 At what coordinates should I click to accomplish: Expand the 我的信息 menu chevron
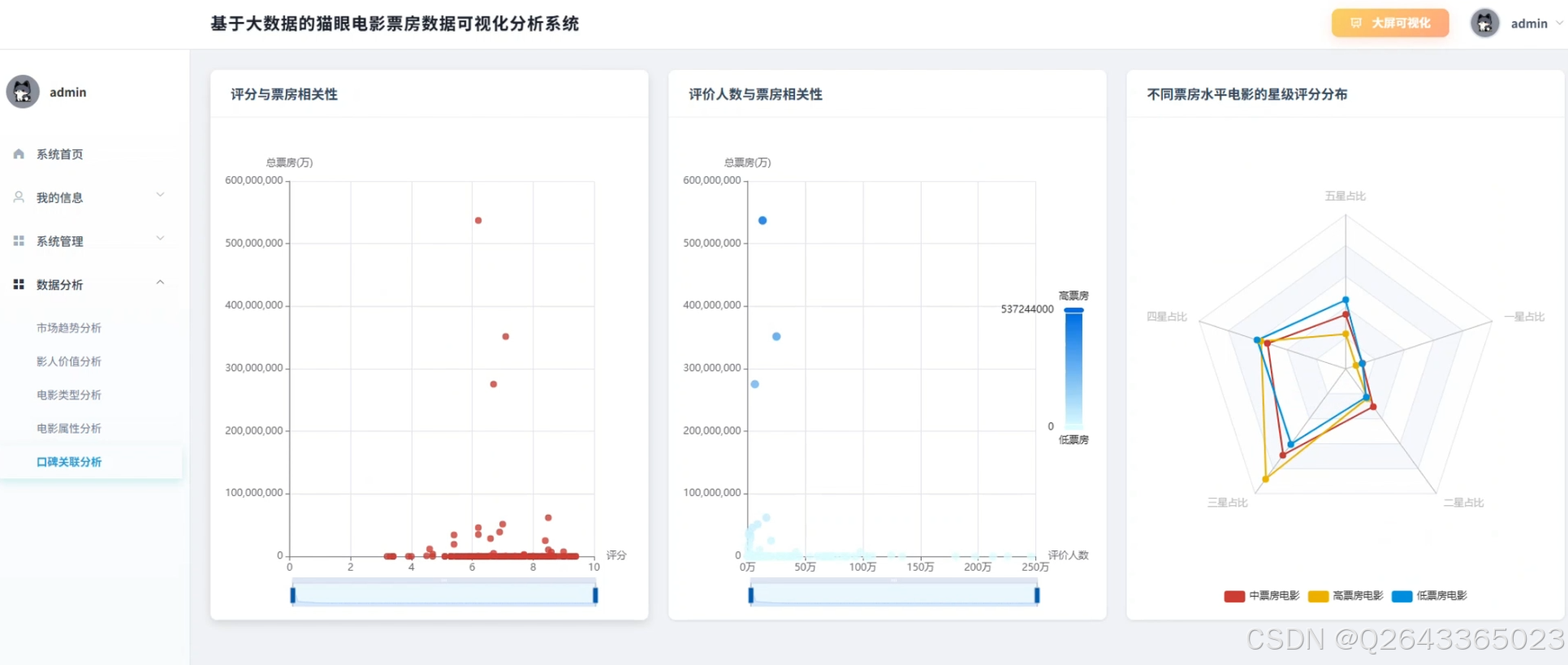160,195
